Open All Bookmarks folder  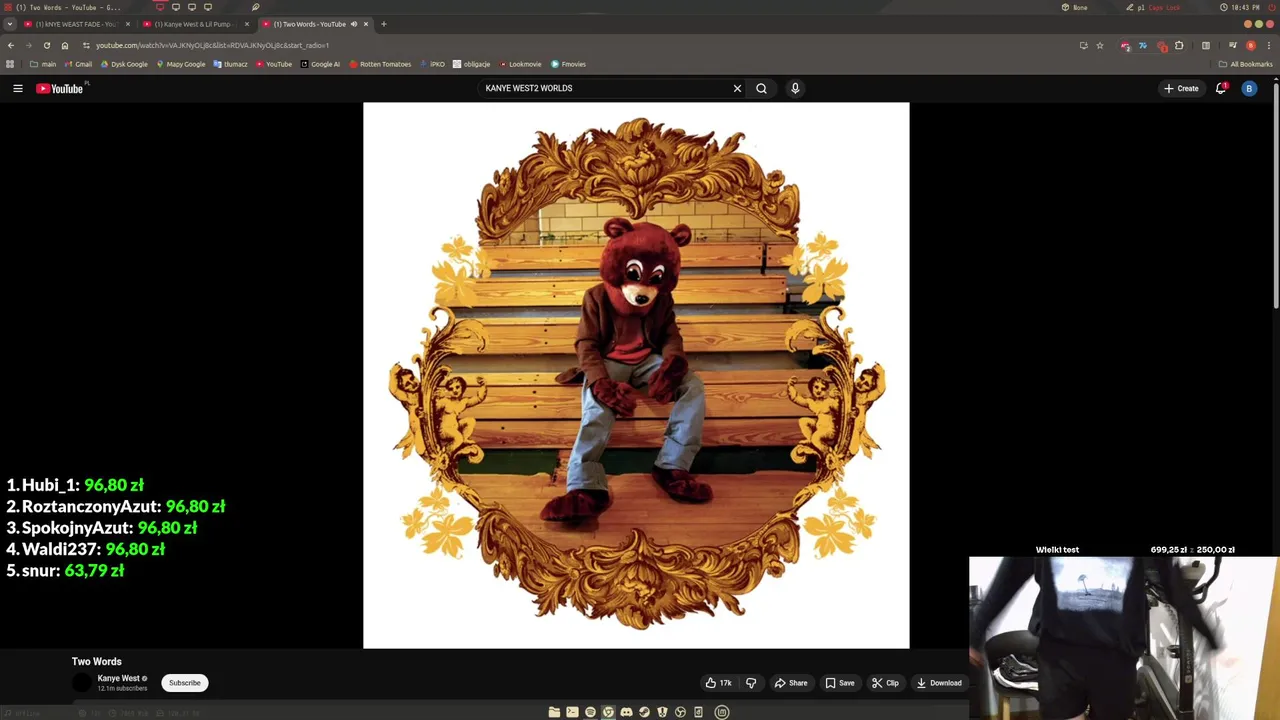(x=1245, y=64)
